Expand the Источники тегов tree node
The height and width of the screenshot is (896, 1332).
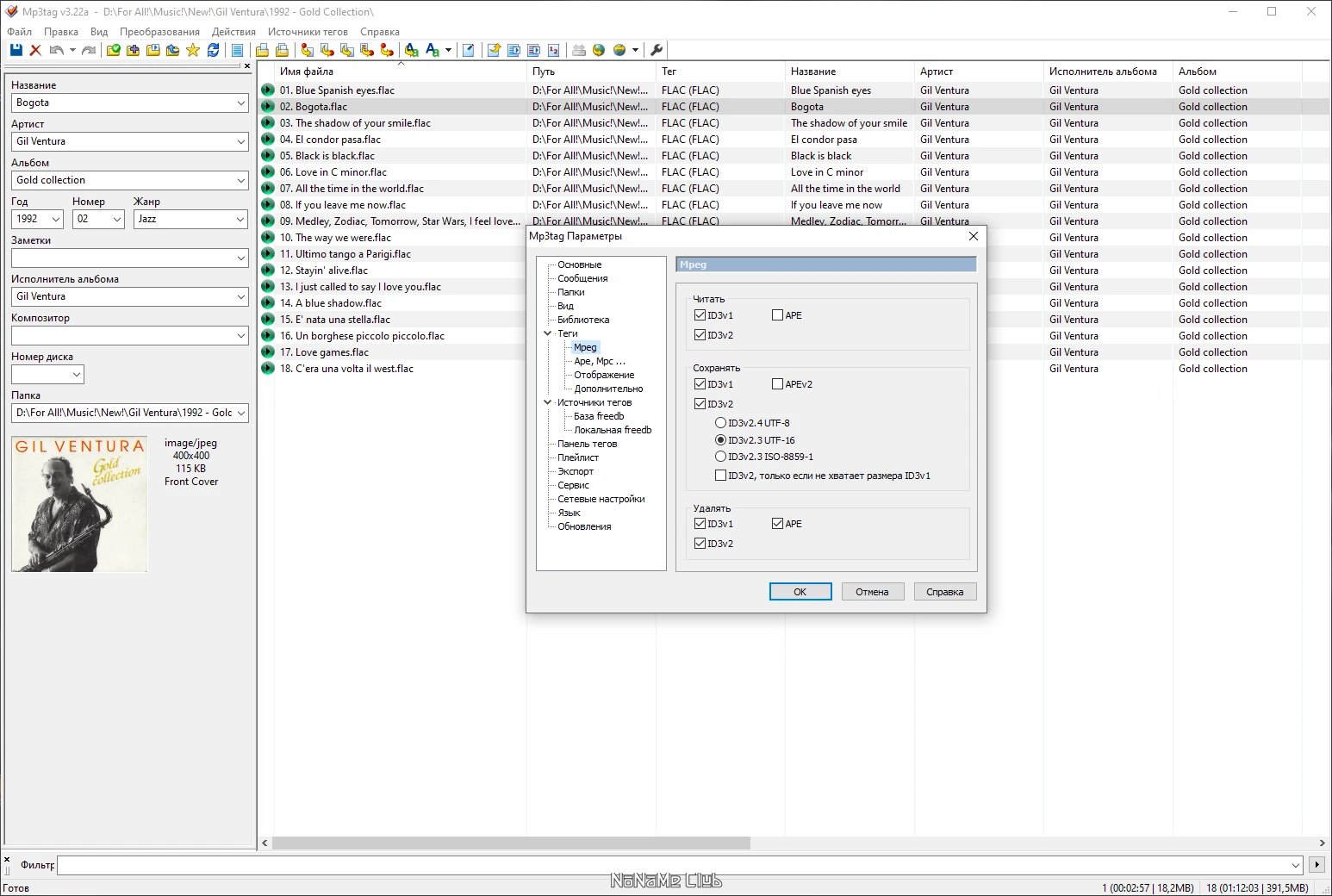click(548, 401)
